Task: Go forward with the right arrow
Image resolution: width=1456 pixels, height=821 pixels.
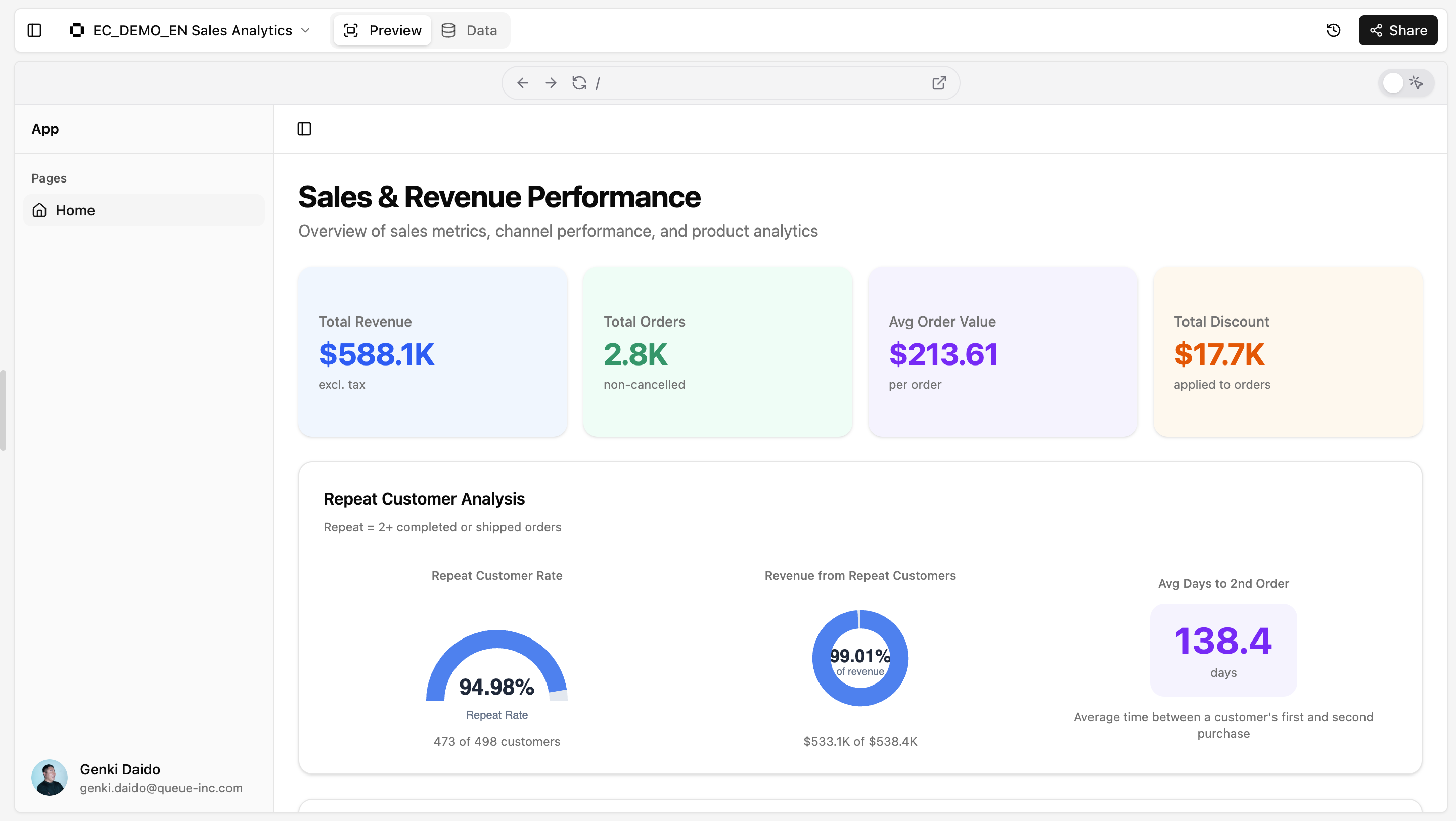Action: coord(551,83)
